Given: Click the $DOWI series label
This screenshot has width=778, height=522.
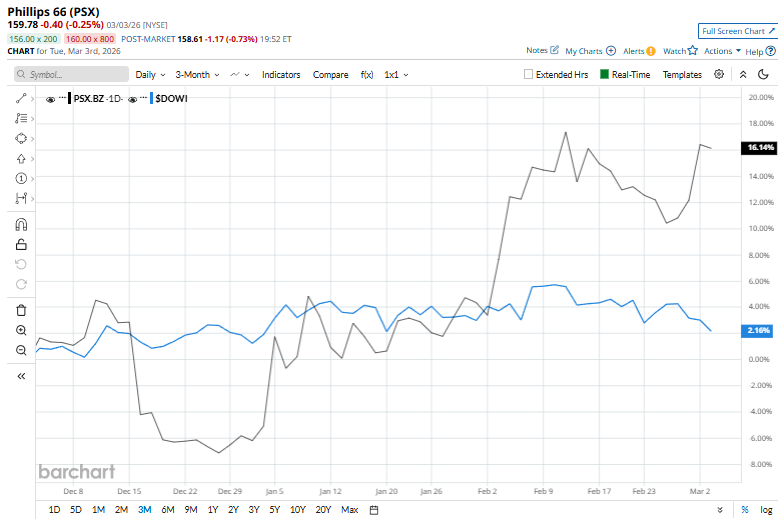Looking at the screenshot, I should click(x=171, y=99).
